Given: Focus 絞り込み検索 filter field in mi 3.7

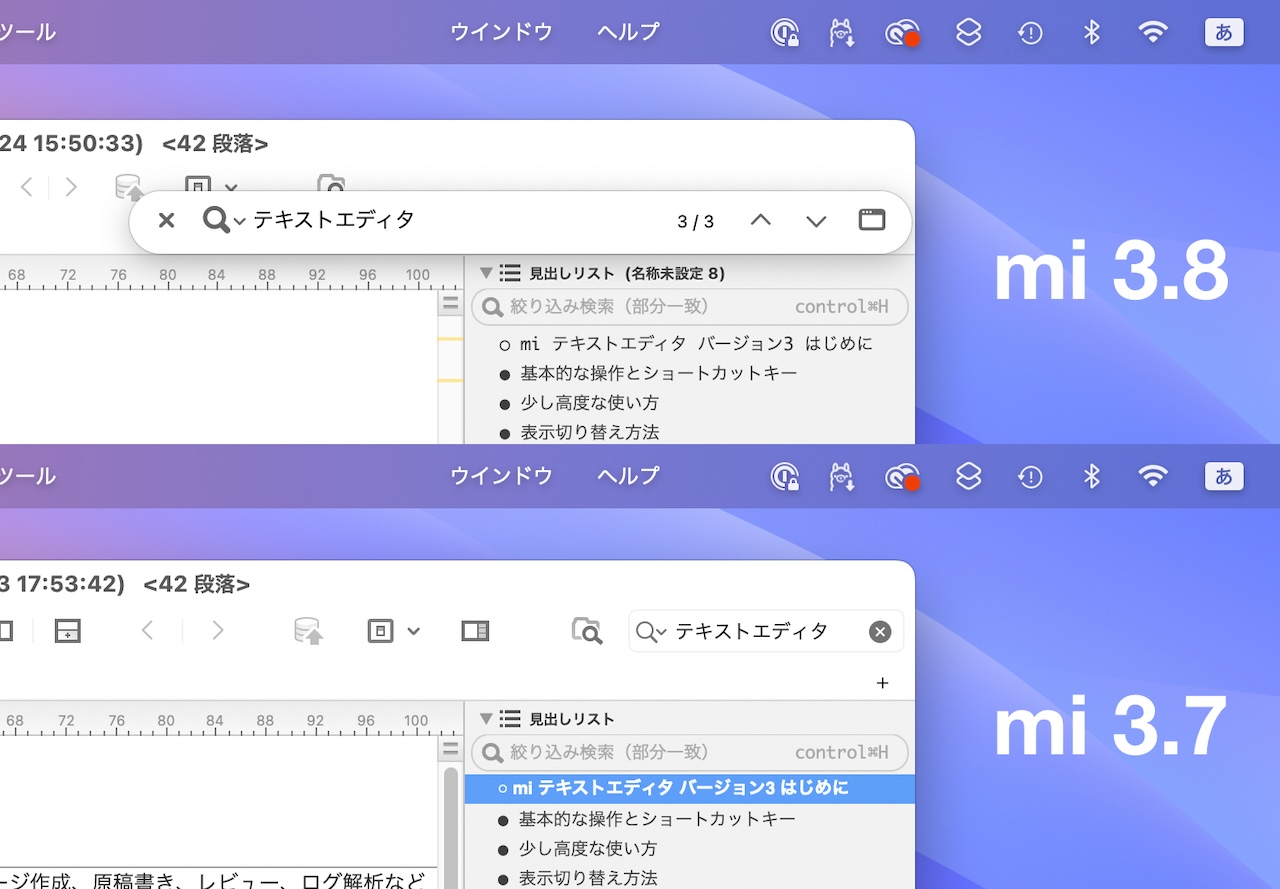Looking at the screenshot, I should tap(690, 752).
